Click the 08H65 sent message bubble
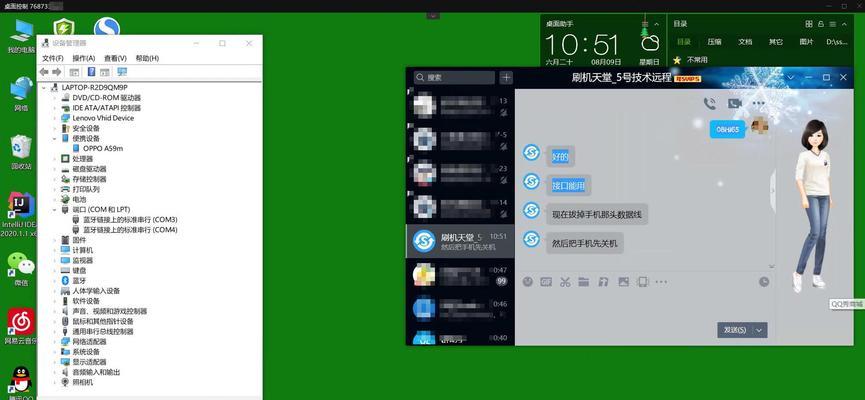Viewport: 865px width, 400px height. (x=727, y=129)
